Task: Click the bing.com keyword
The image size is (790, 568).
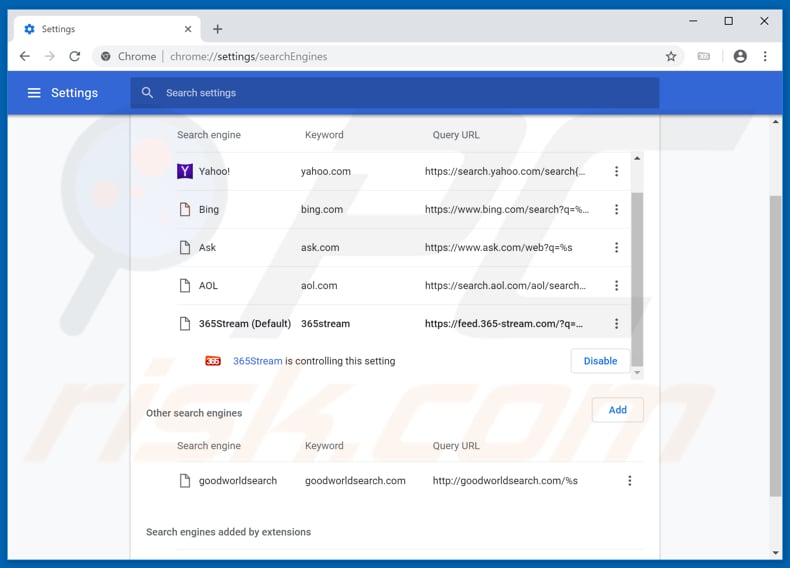Action: pos(322,209)
